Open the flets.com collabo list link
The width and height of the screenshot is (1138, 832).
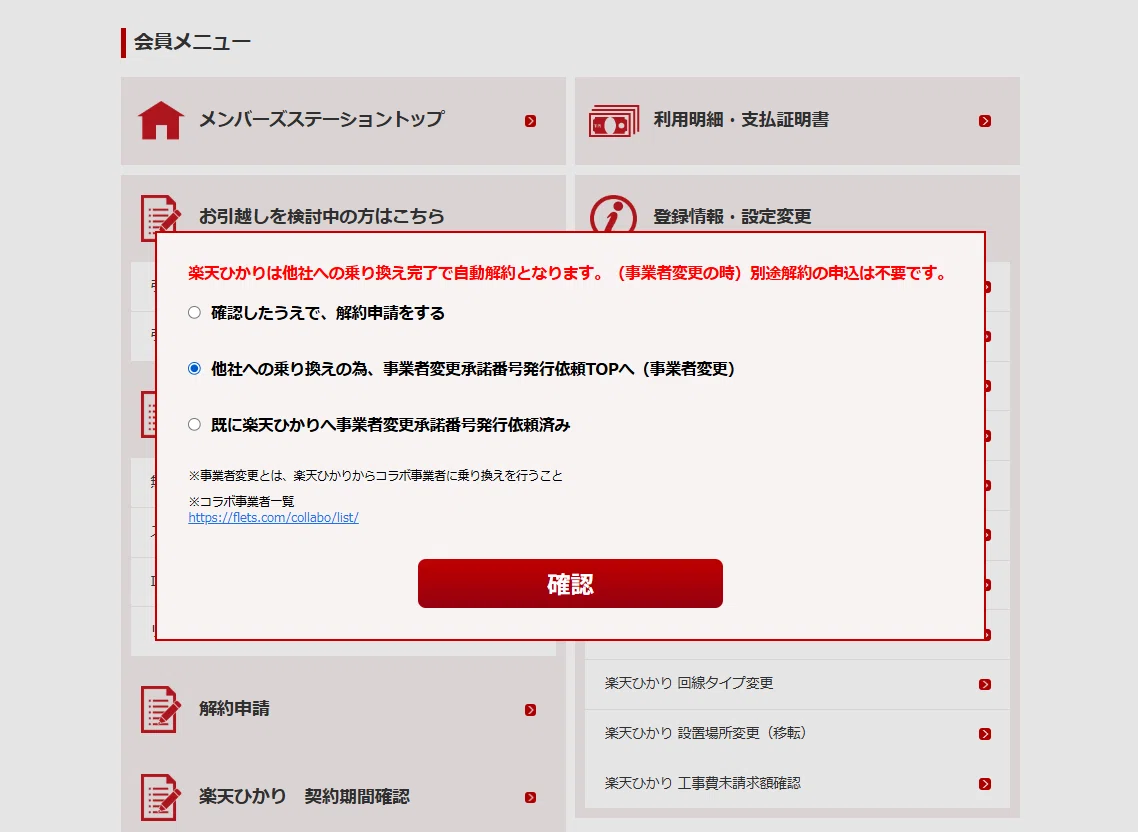point(274,518)
